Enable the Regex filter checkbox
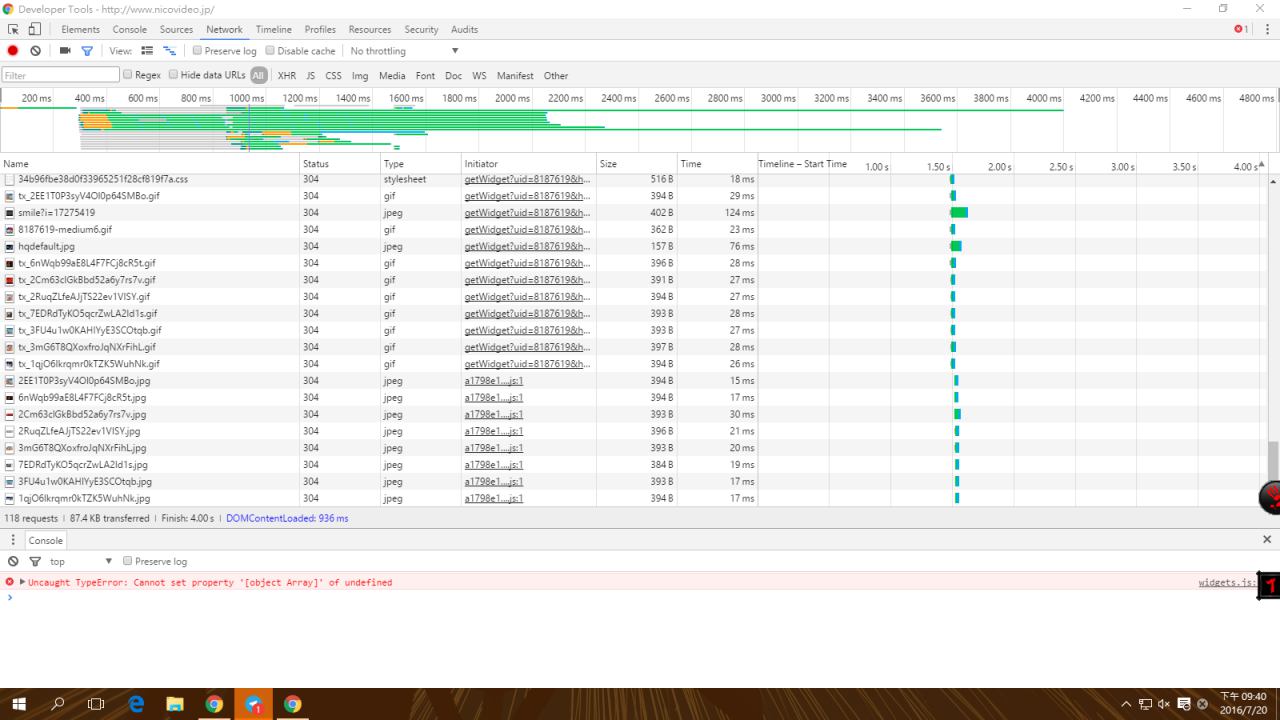This screenshot has width=1280, height=720. [x=128, y=75]
